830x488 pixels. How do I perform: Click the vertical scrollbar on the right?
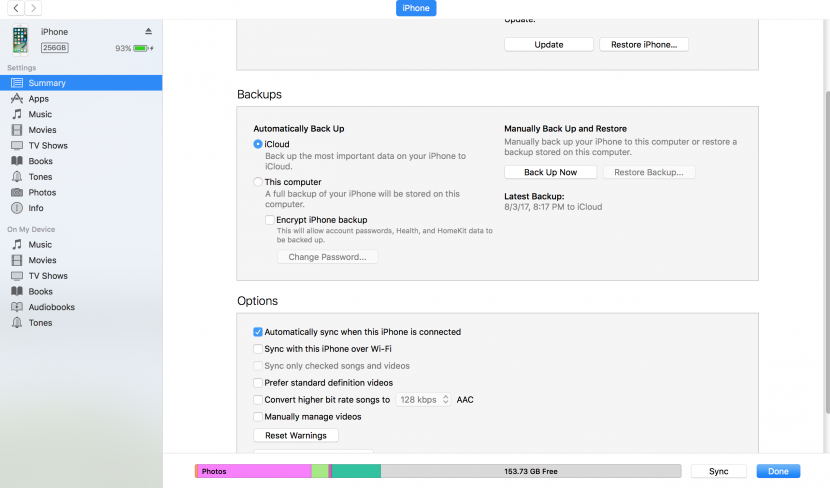point(827,251)
